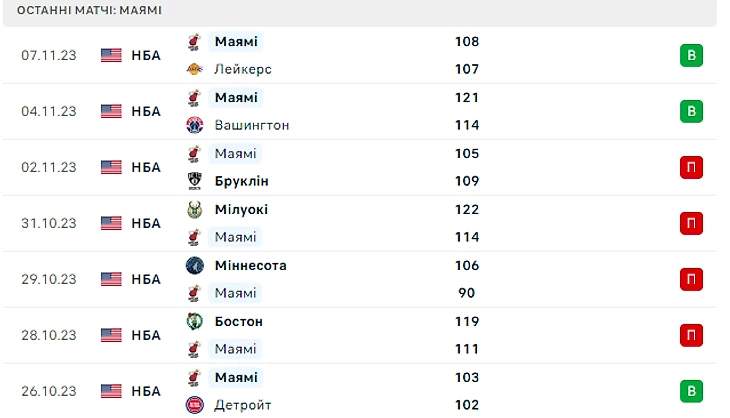Screen dimensions: 730x418
Task: Open the Лейкерс team link
Action: 243,70
